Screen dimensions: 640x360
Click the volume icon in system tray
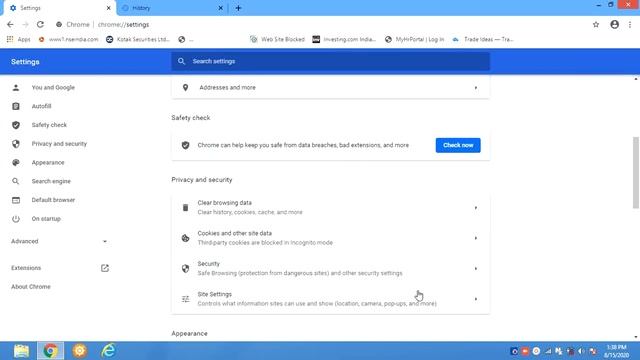pos(581,351)
